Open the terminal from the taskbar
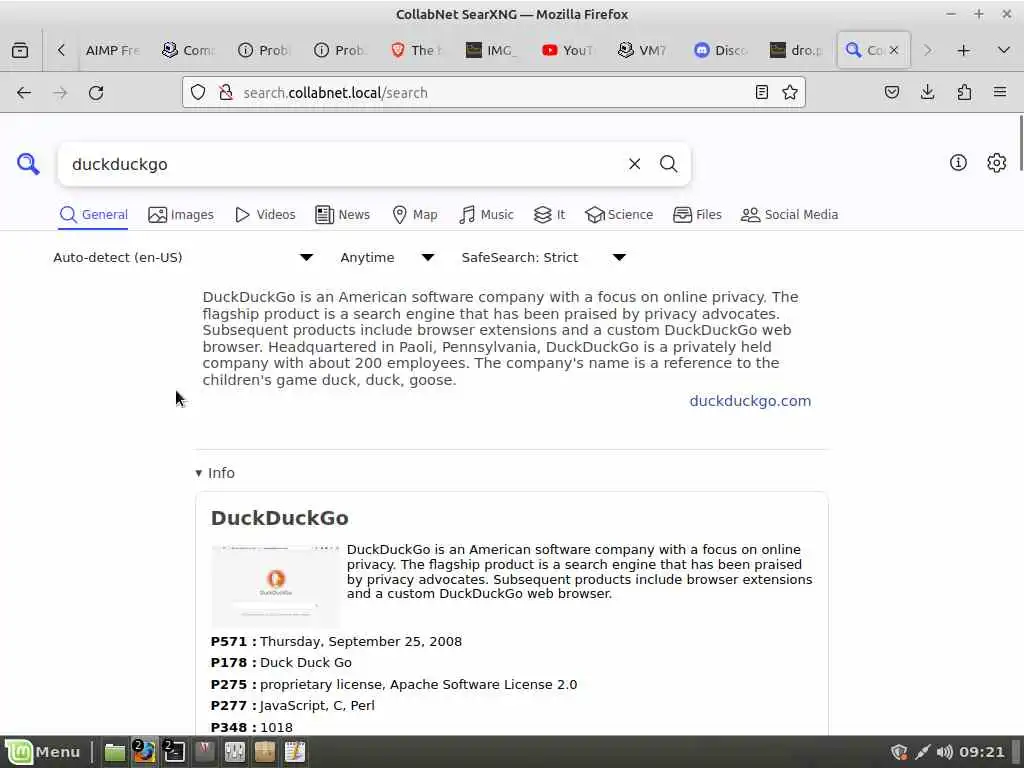The width and height of the screenshot is (1024, 768). 174,752
